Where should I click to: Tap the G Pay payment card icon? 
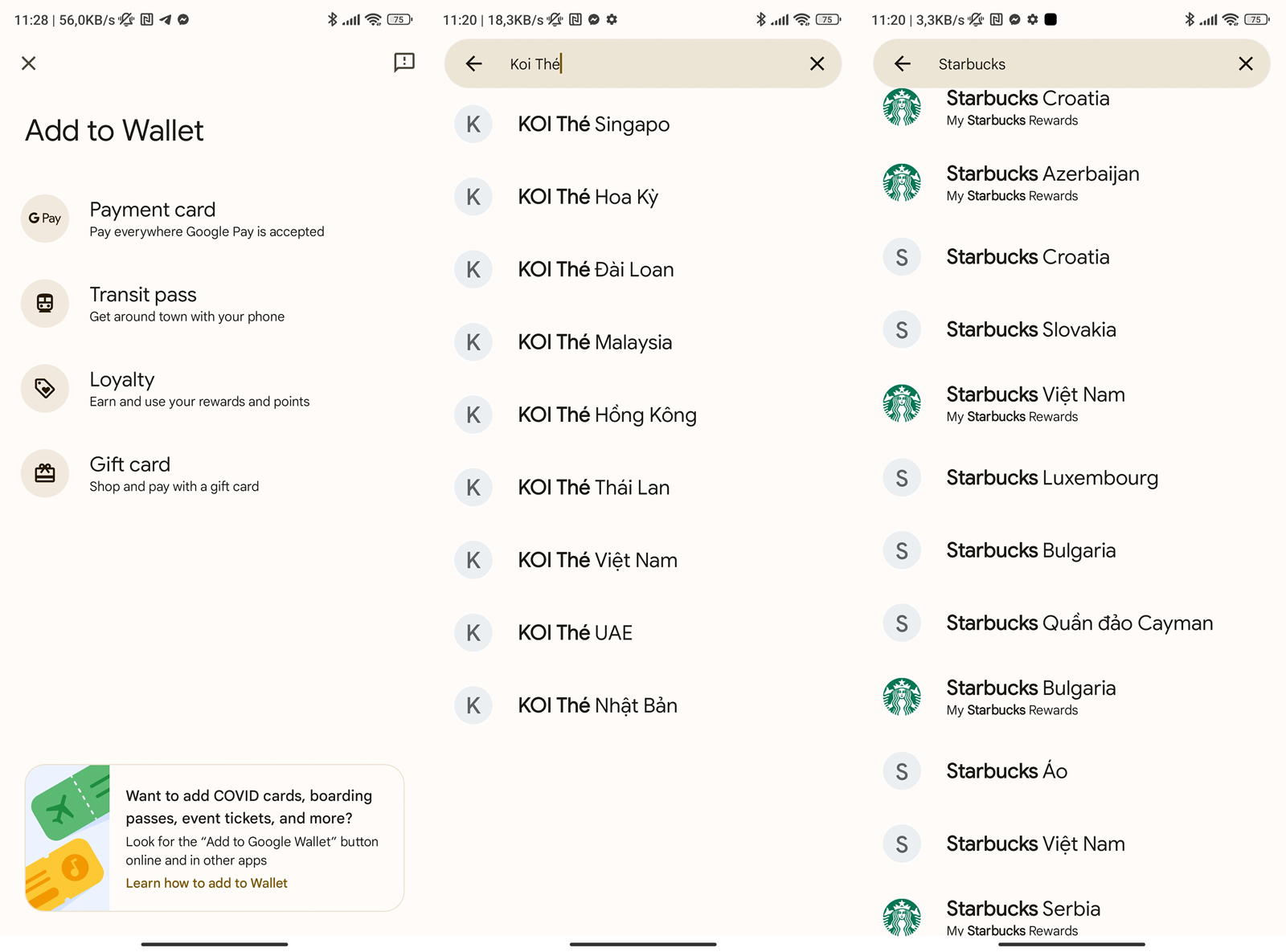[45, 219]
